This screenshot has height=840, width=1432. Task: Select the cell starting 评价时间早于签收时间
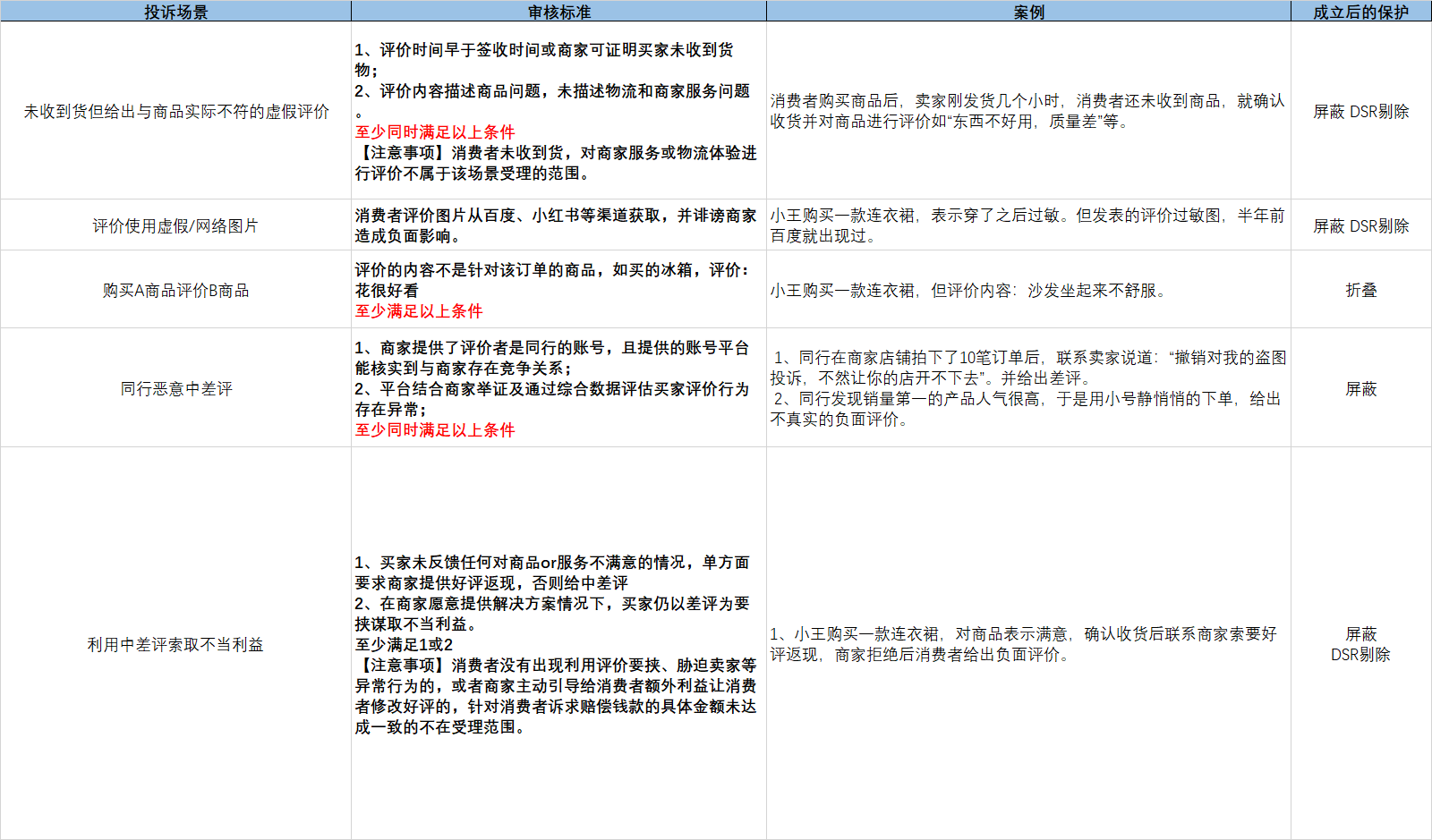pyautogui.click(x=558, y=111)
